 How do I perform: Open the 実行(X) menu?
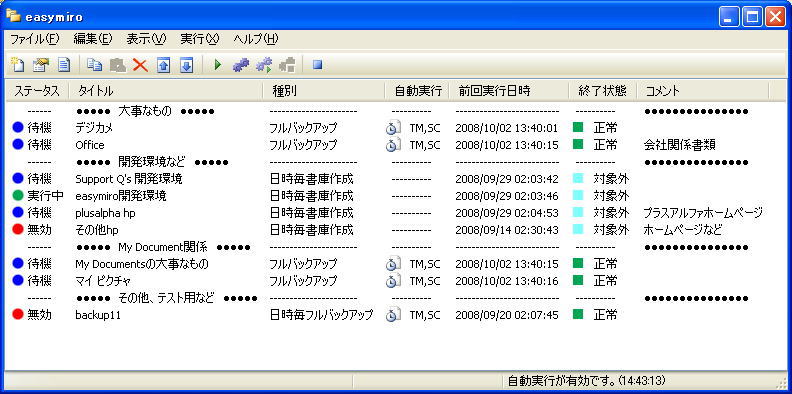[200, 39]
